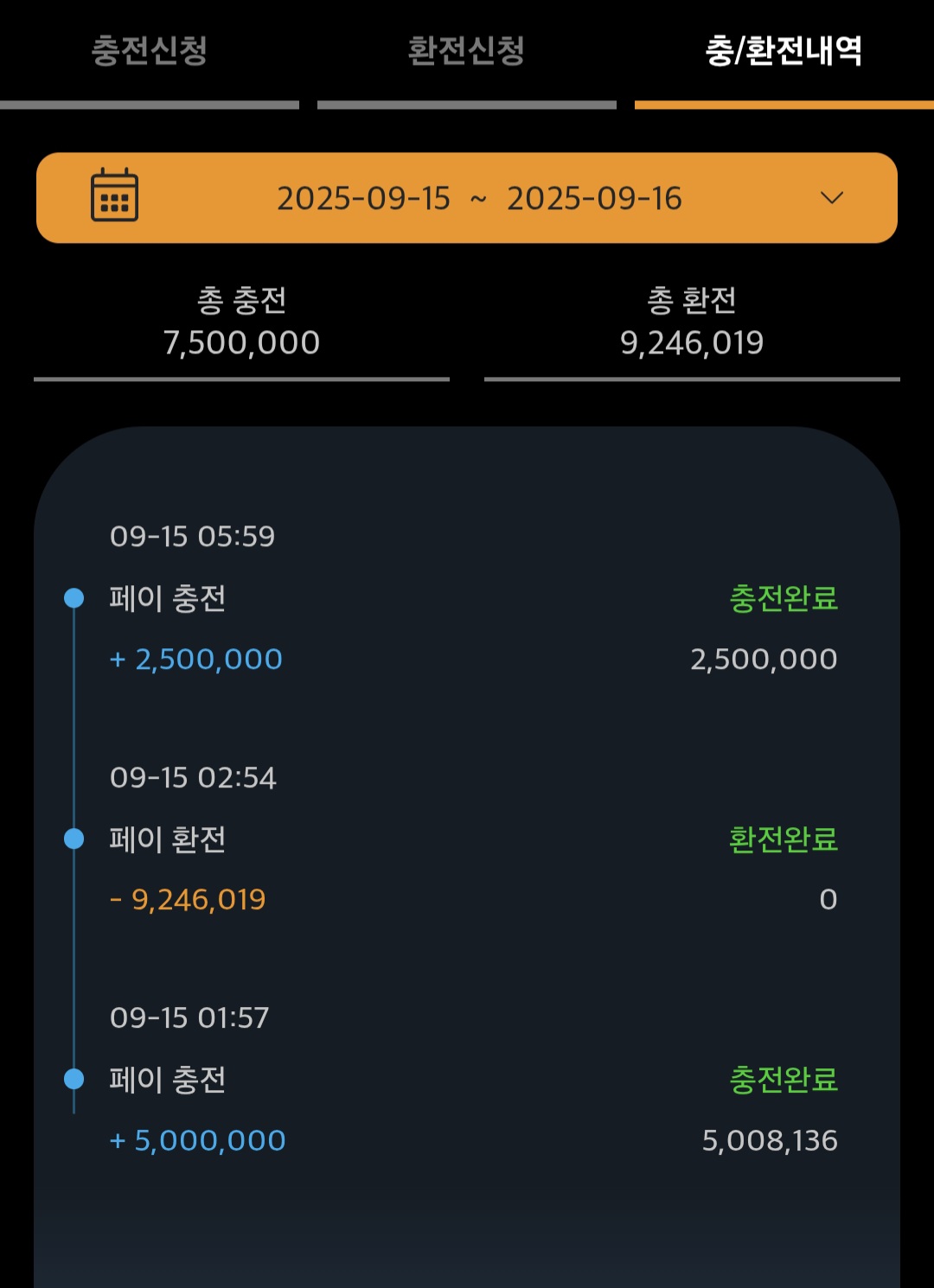Tap the 환전완료 status label
The image size is (934, 1288).
pos(784,838)
